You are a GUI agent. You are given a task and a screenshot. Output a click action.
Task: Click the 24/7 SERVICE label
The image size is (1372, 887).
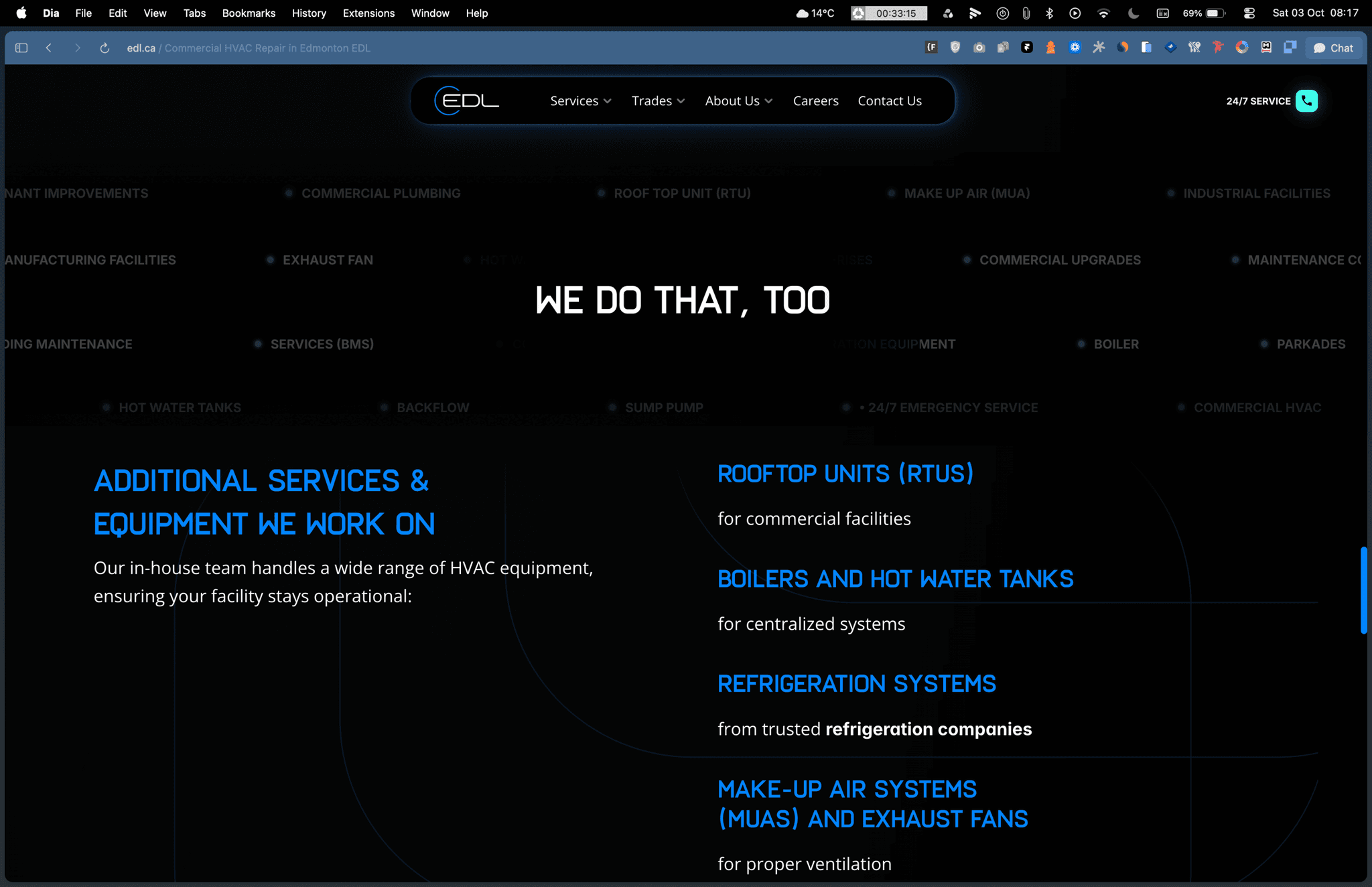point(1258,101)
